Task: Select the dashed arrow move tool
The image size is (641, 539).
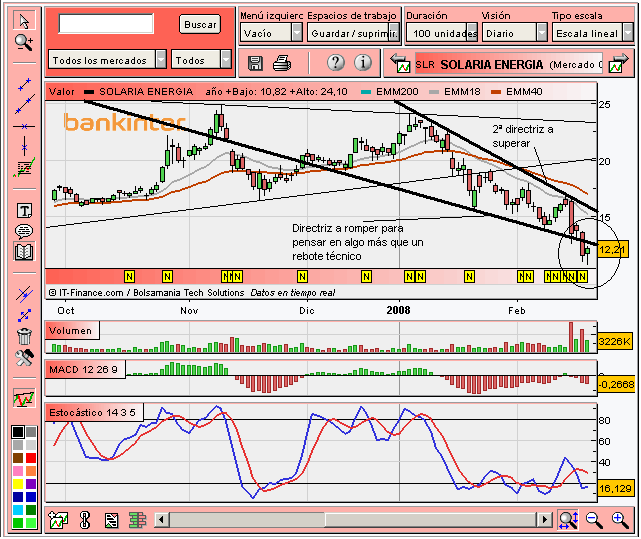Action: pyautogui.click(x=24, y=315)
